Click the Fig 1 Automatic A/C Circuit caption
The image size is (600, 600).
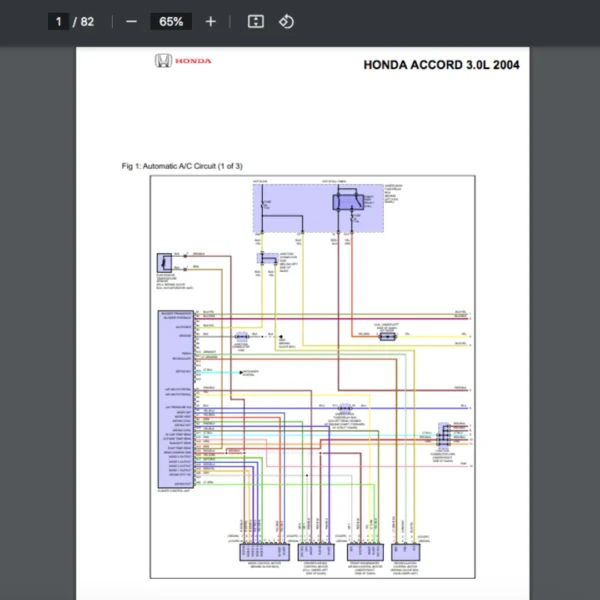pos(182,166)
